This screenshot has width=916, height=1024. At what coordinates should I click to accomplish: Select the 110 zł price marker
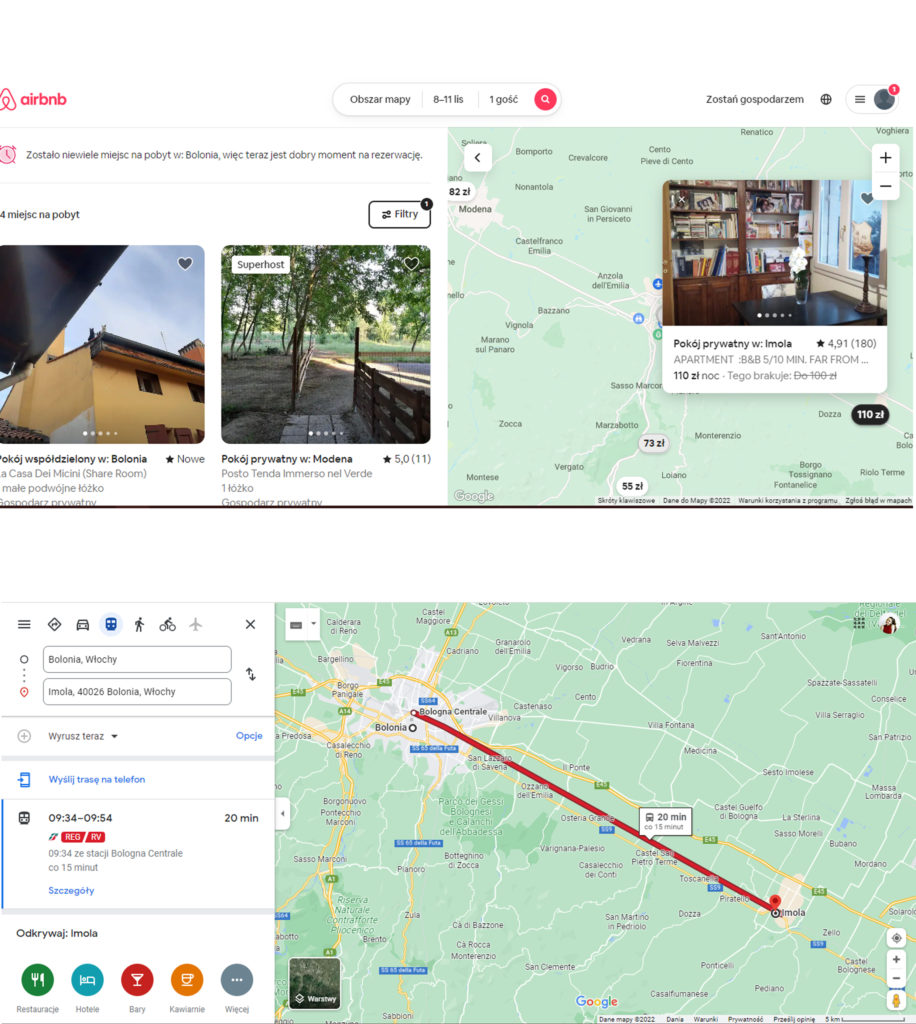870,414
